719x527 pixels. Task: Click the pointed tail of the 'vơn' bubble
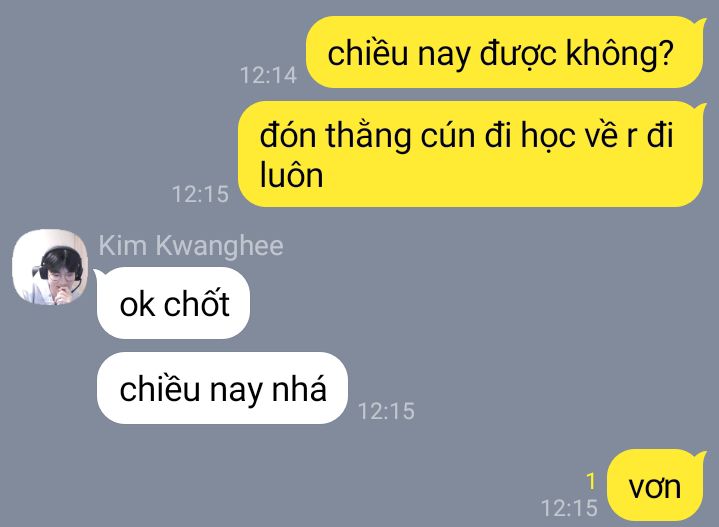click(700, 456)
